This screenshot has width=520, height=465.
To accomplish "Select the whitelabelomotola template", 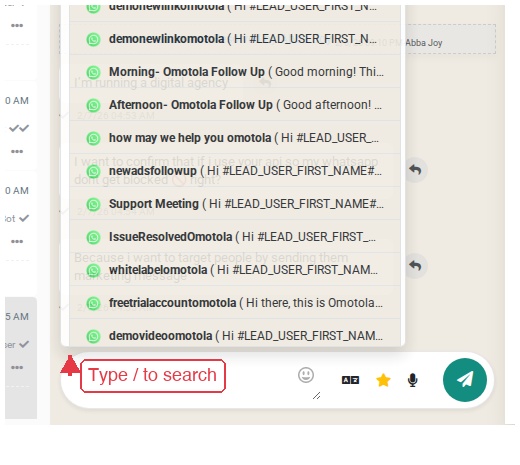I will 235,270.
